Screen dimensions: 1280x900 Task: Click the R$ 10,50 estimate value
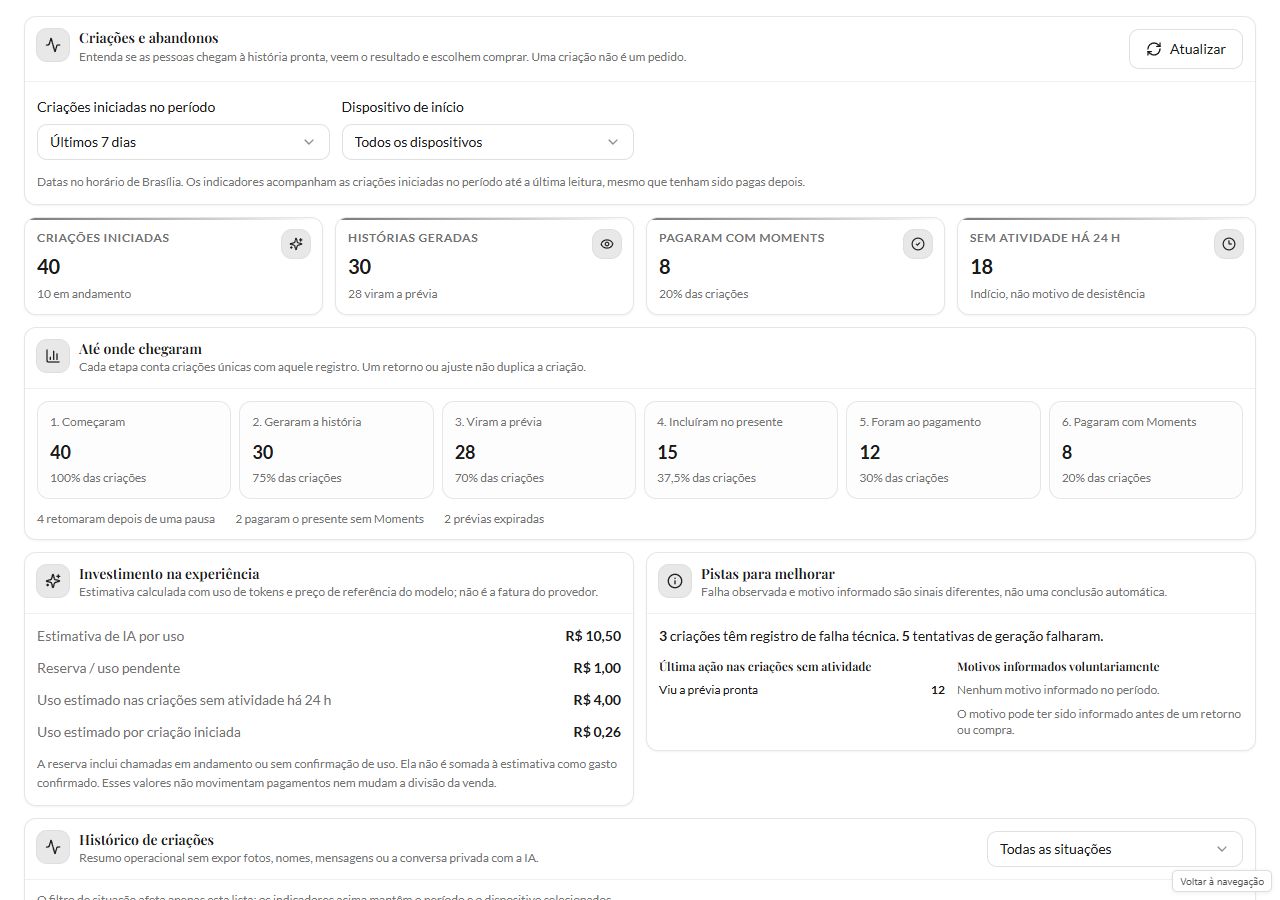[x=593, y=636]
